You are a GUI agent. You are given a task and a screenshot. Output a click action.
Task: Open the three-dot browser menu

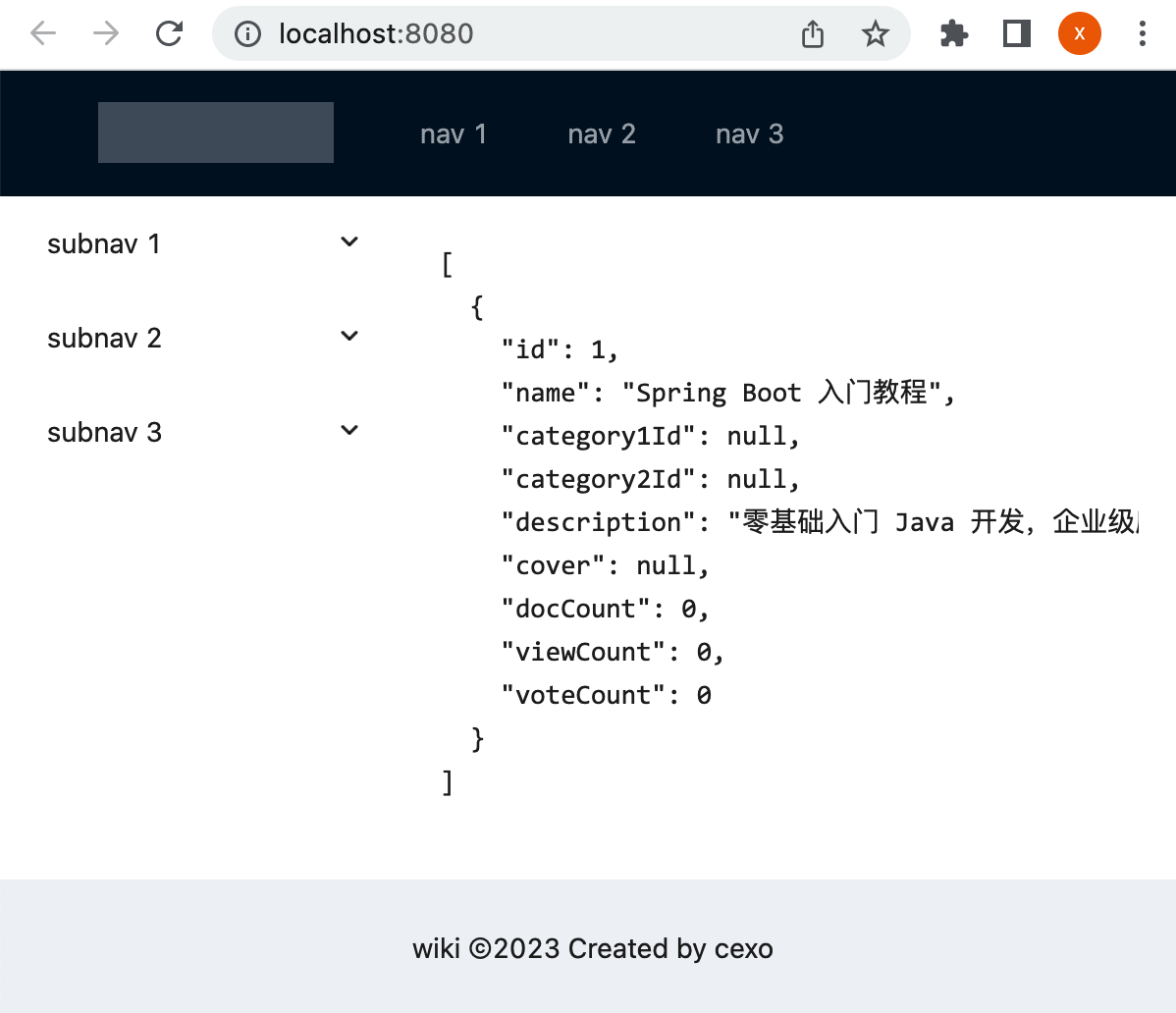[x=1141, y=32]
